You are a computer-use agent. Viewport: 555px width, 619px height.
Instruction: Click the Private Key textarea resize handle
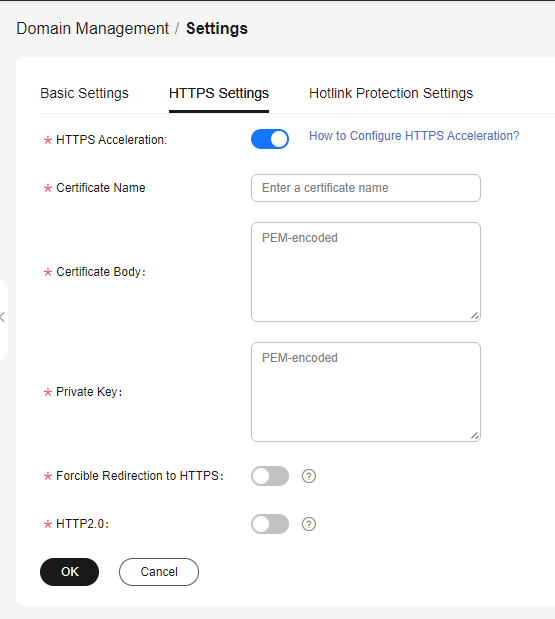point(475,436)
